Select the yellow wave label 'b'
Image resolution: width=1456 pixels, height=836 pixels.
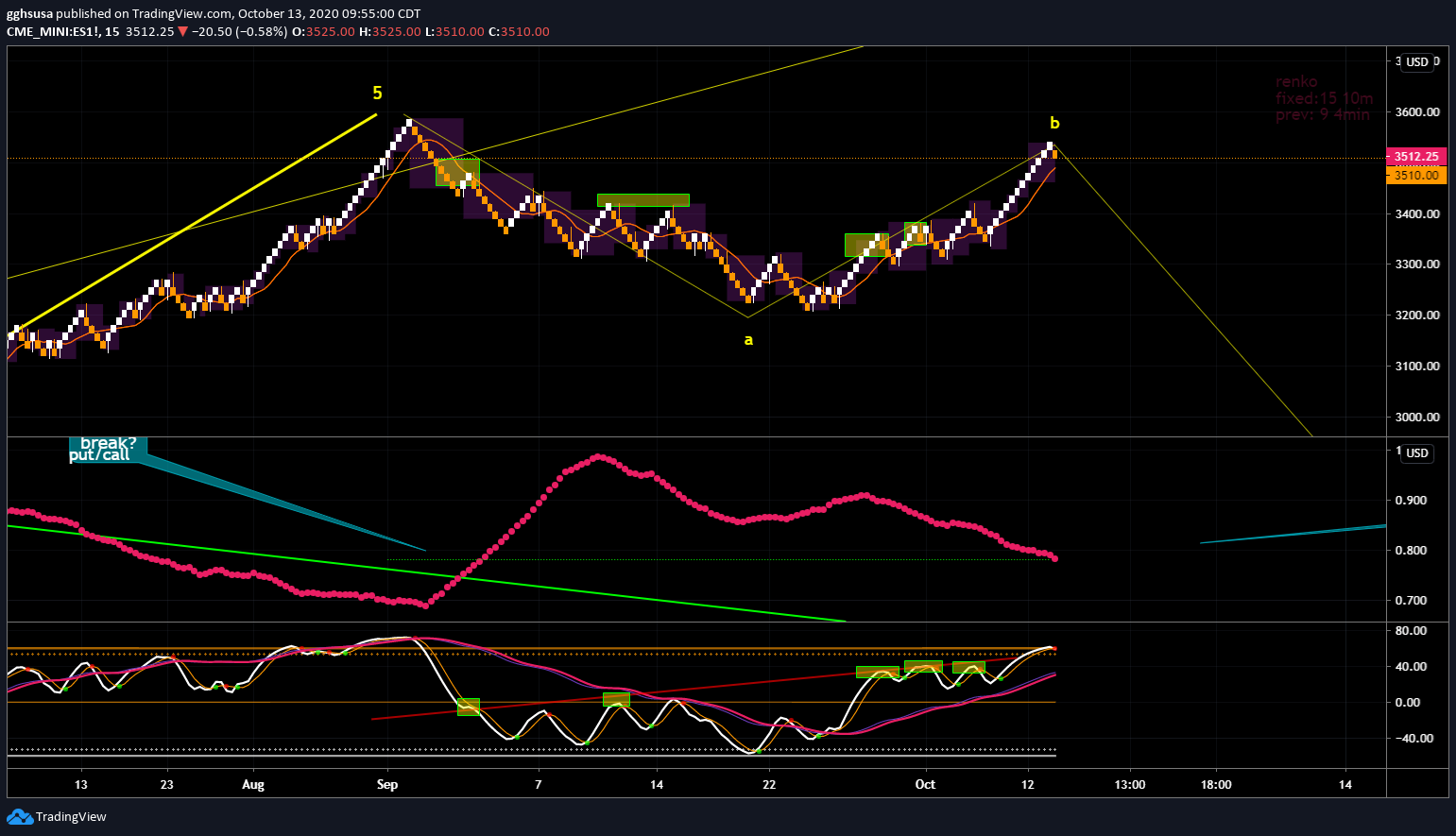[x=1054, y=123]
